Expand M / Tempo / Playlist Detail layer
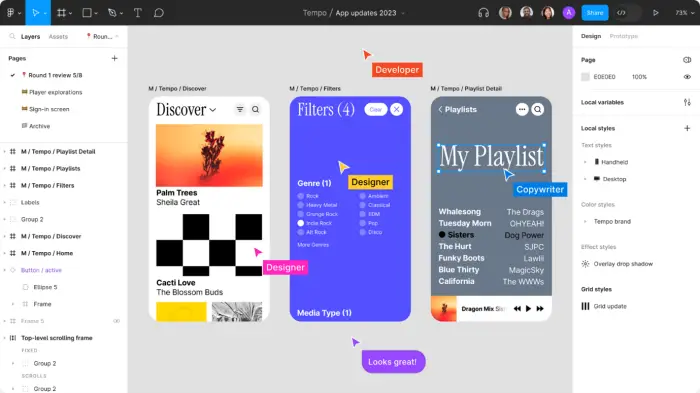The width and height of the screenshot is (700, 393). pos(4,151)
